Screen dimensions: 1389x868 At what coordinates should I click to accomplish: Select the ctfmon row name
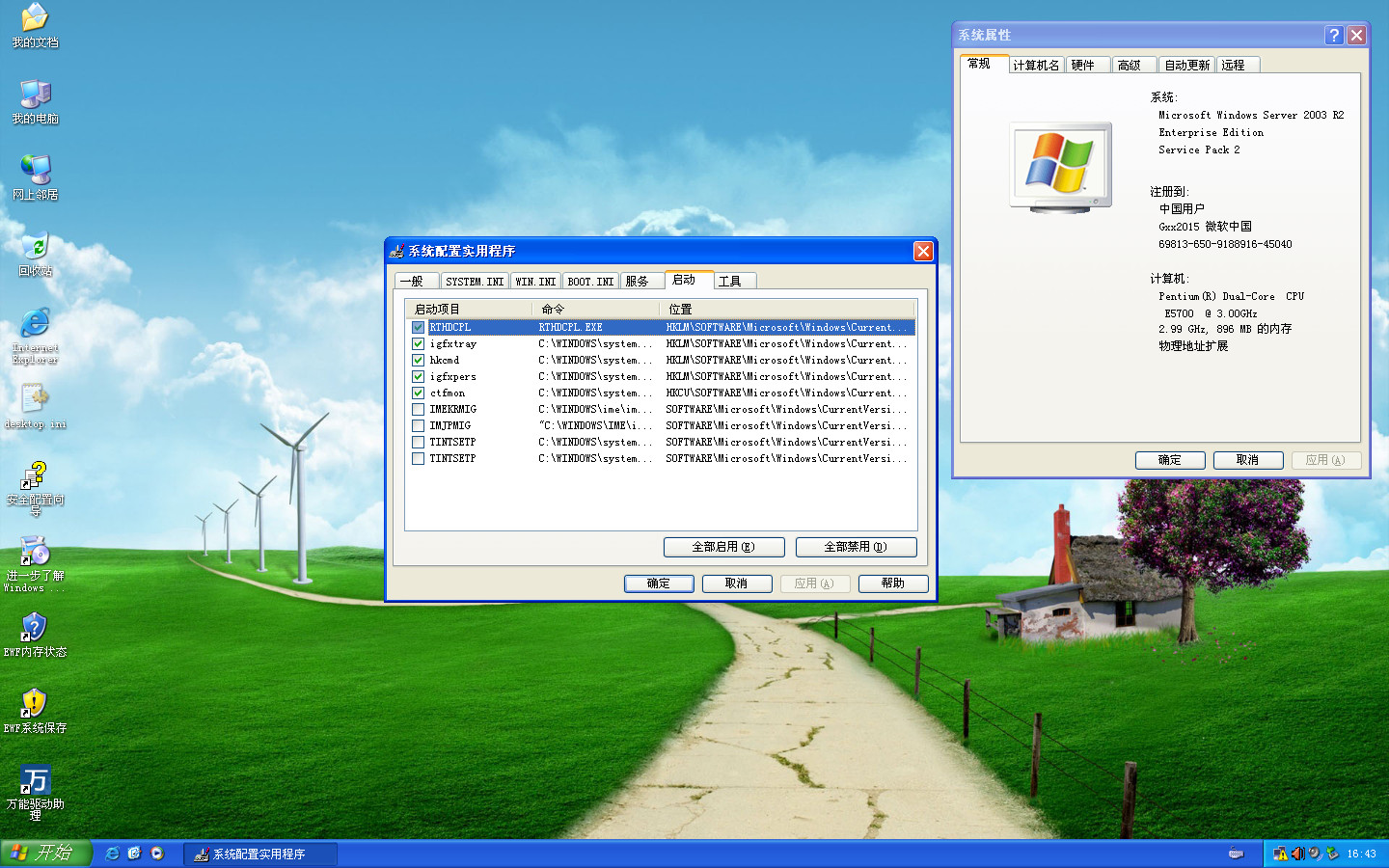coord(448,393)
